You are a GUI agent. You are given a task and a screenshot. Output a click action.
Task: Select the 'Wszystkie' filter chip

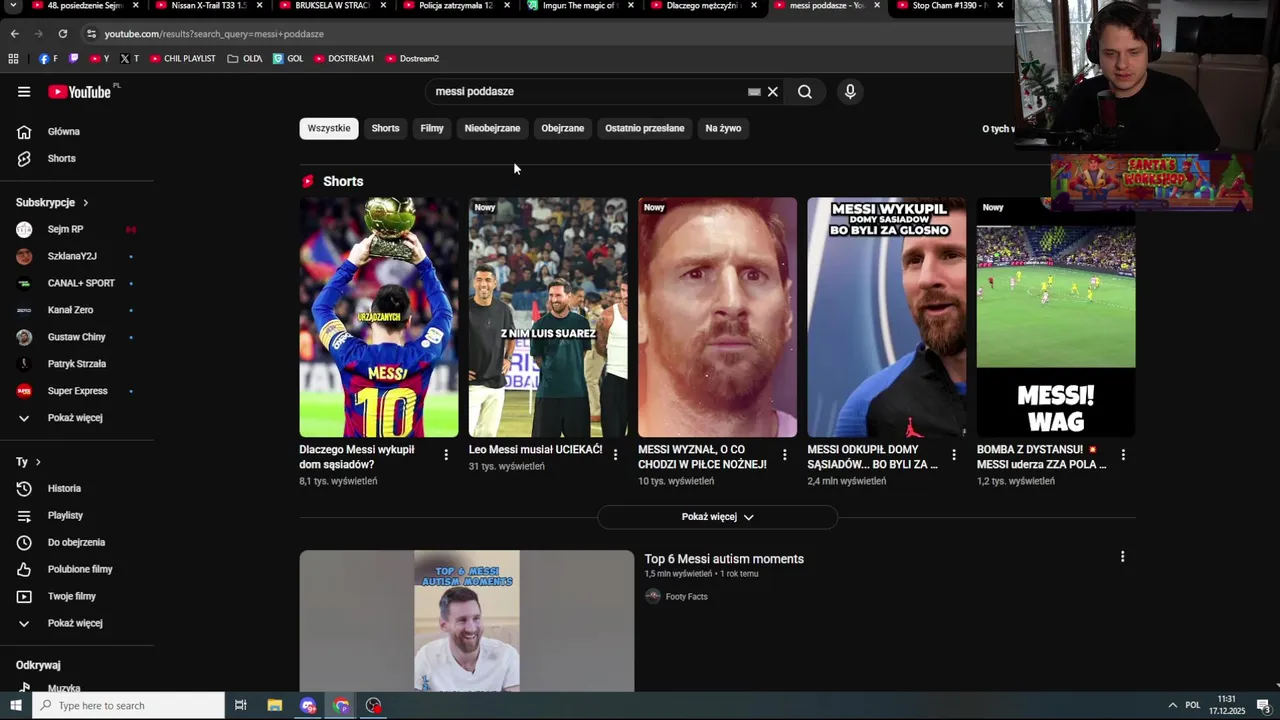click(329, 128)
